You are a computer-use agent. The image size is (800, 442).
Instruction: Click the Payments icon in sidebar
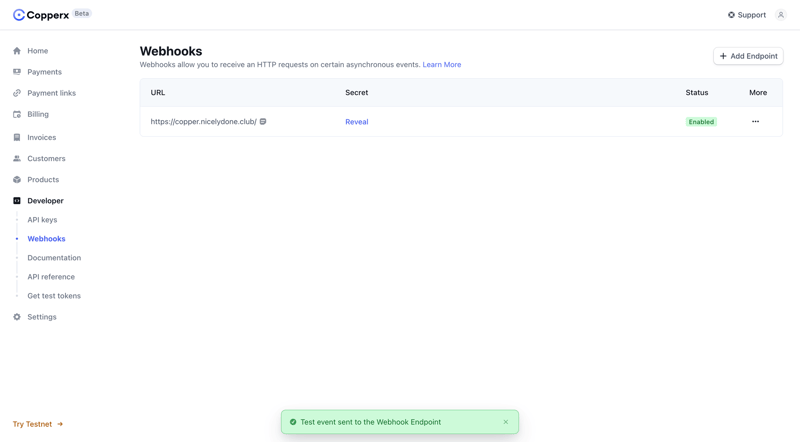[x=17, y=72]
